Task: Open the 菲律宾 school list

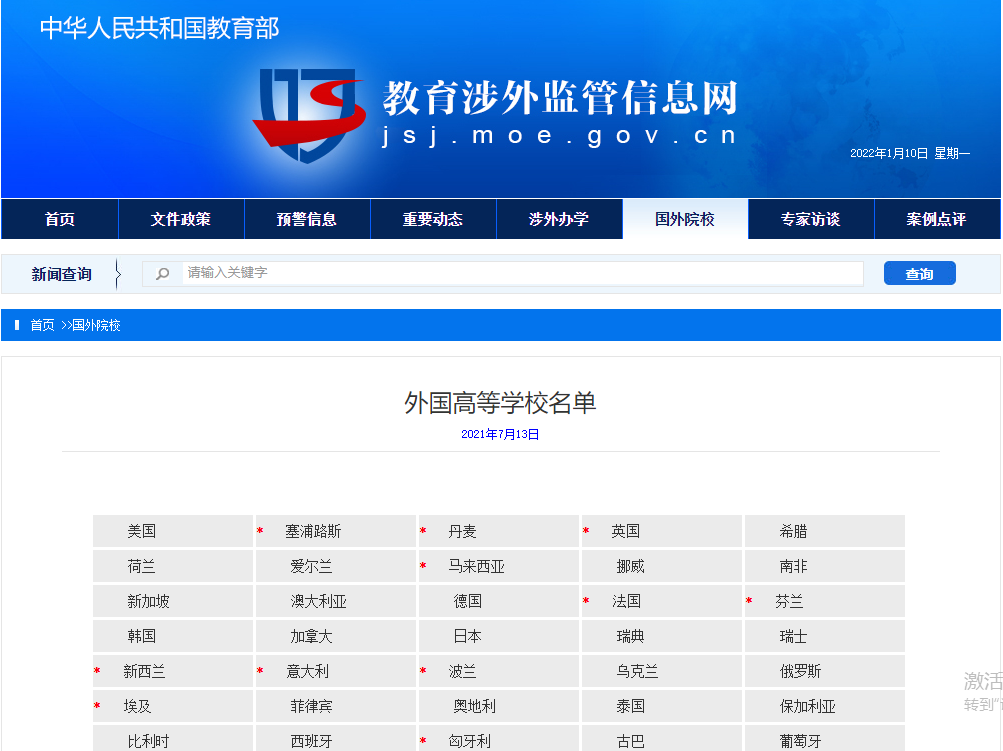Action: coord(312,706)
